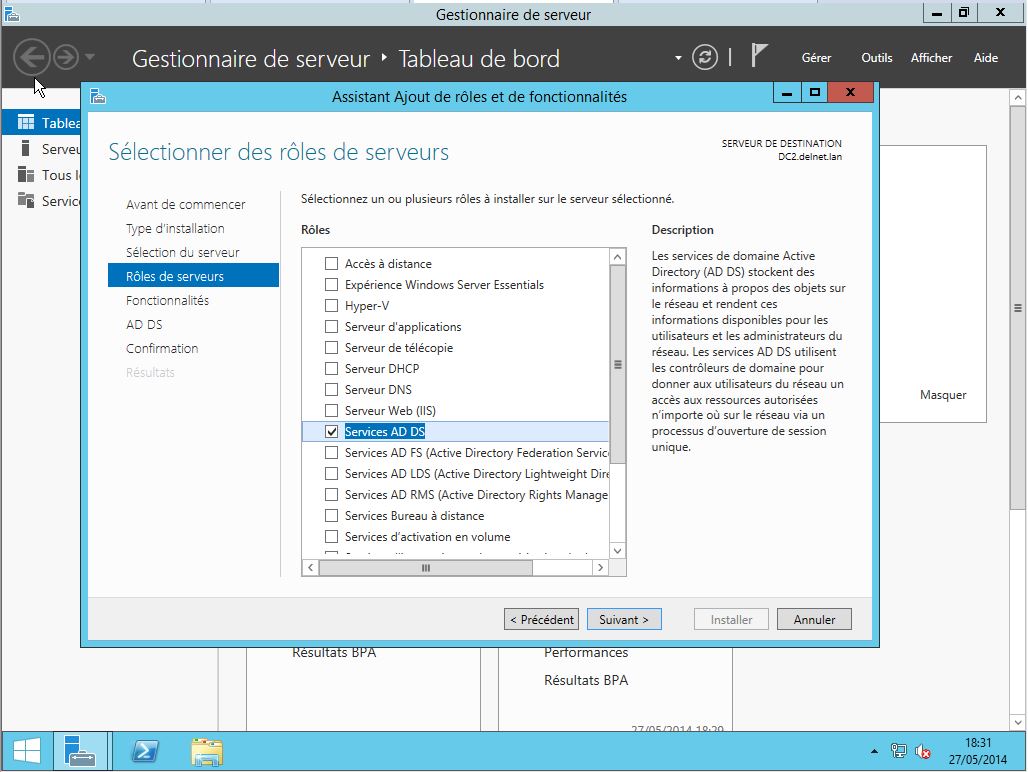The width and height of the screenshot is (1028, 772).
Task: Click the local server sidebar icon
Action: pos(26,149)
